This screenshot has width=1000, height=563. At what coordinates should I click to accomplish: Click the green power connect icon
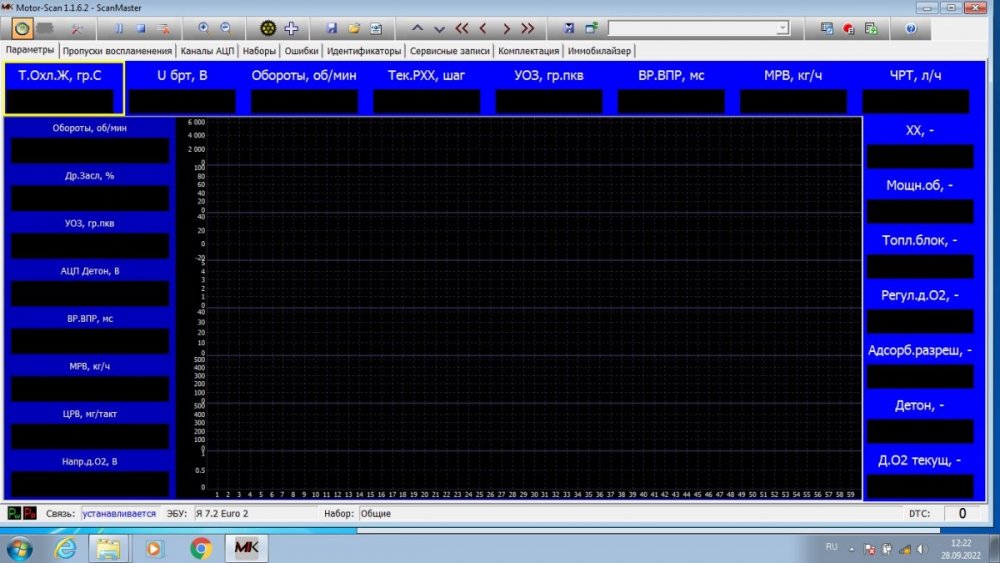21,29
